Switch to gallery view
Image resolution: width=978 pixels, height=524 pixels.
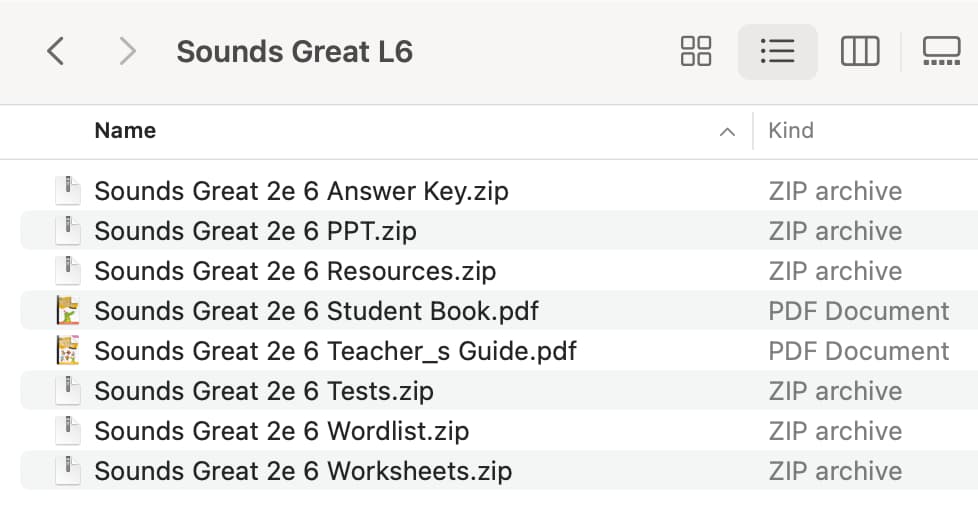coord(941,51)
